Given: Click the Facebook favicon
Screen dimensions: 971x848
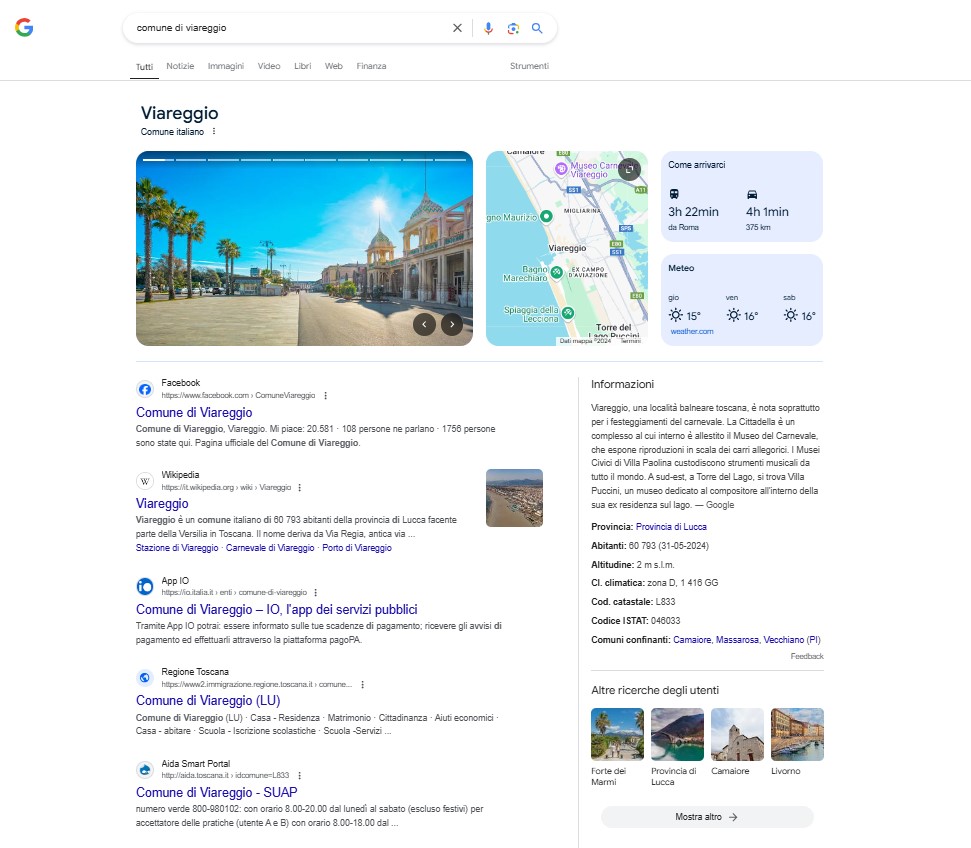Looking at the screenshot, I should (x=145, y=389).
